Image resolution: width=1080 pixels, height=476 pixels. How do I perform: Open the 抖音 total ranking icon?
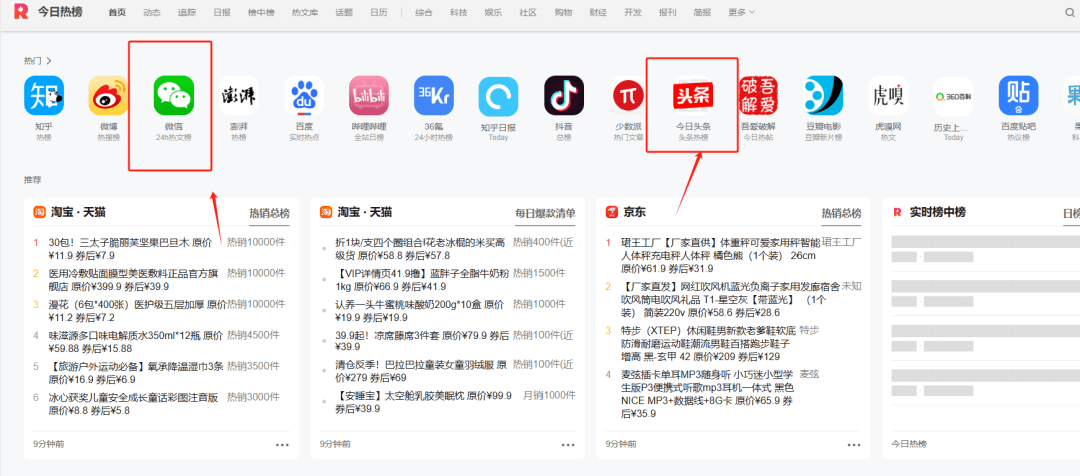click(x=564, y=95)
